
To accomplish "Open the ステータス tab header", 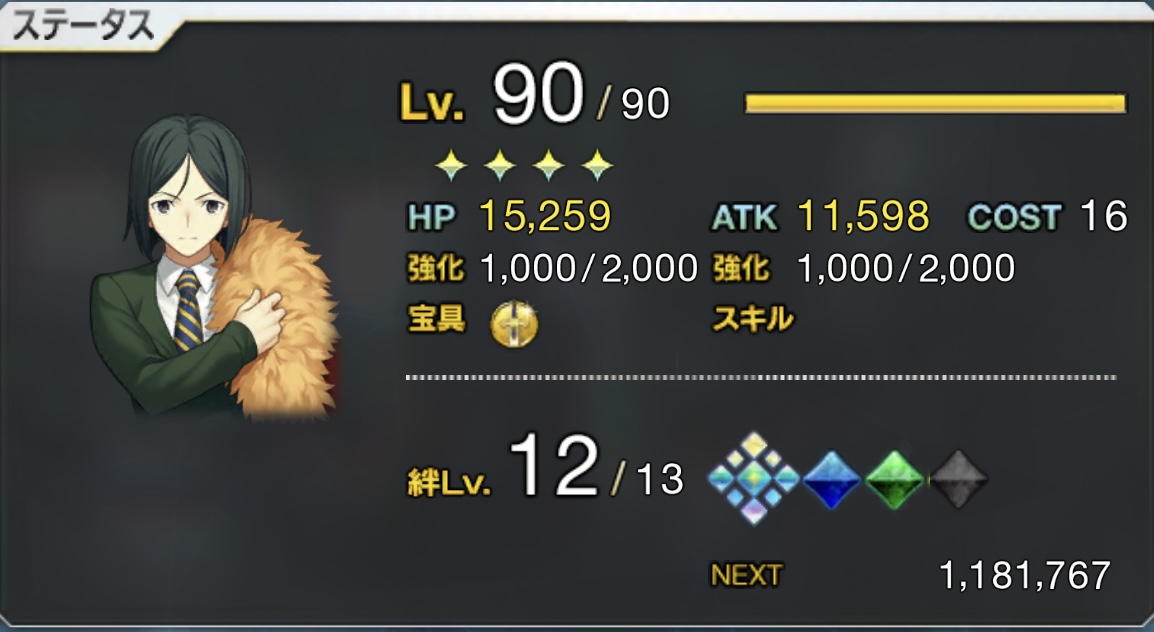I will point(82,26).
